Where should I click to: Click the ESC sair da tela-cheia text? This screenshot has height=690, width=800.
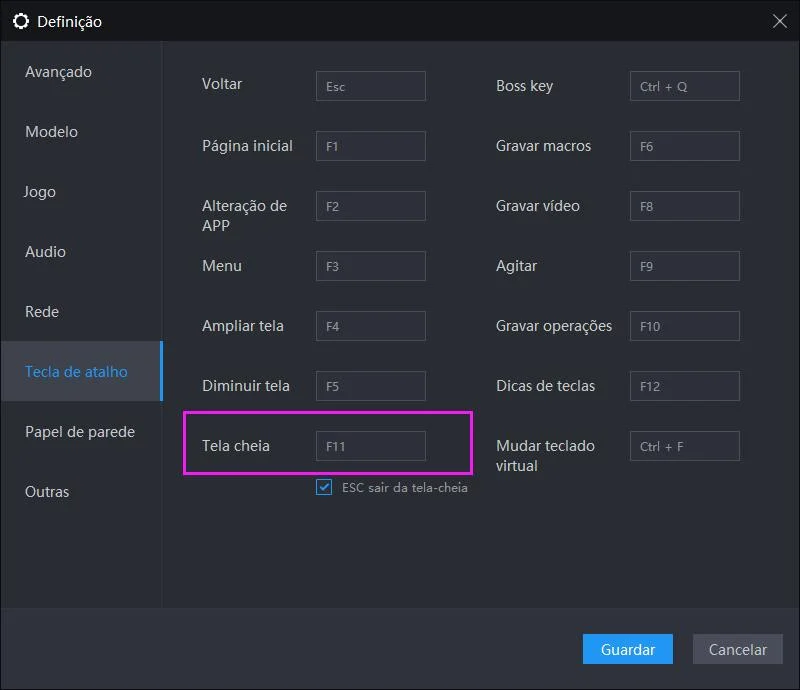tap(405, 488)
